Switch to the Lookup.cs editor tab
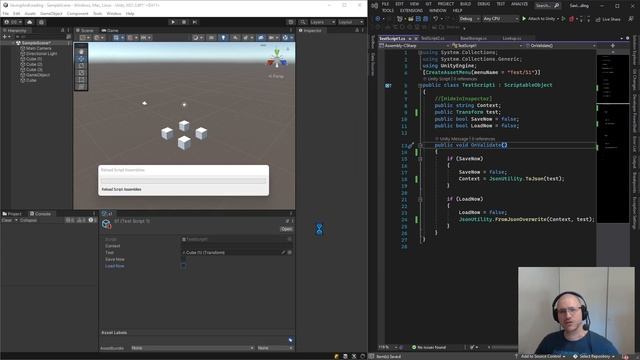Screen dimensions: 640x360 coord(512,38)
